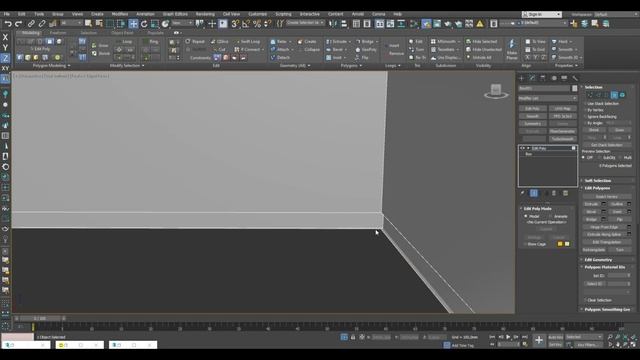The width and height of the screenshot is (640, 360).
Task: Click the Unhide All button
Action: pyautogui.click(x=479, y=58)
